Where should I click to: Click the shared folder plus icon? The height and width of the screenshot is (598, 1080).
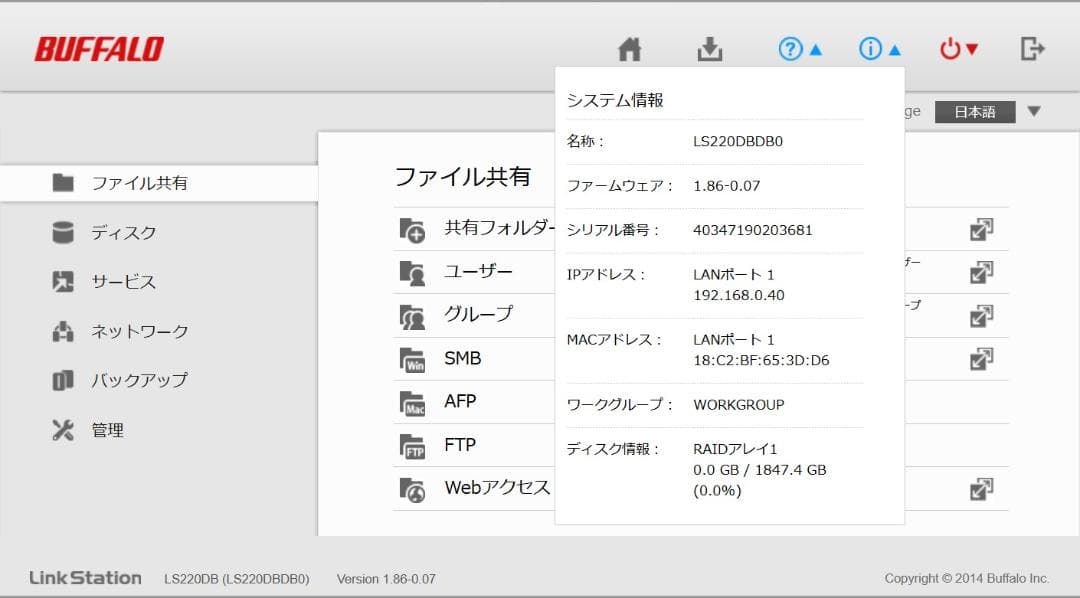pos(413,230)
